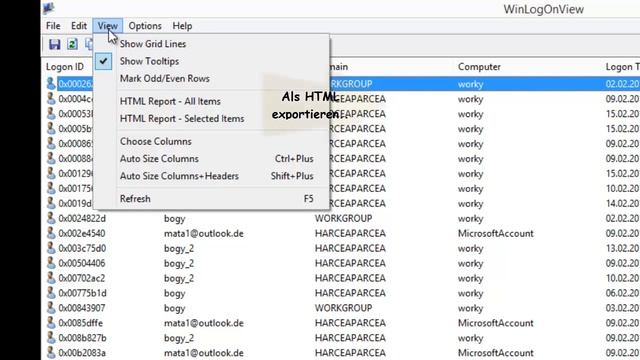Toggle Mark Odd/Even Rows
640x360 pixels.
211,78
